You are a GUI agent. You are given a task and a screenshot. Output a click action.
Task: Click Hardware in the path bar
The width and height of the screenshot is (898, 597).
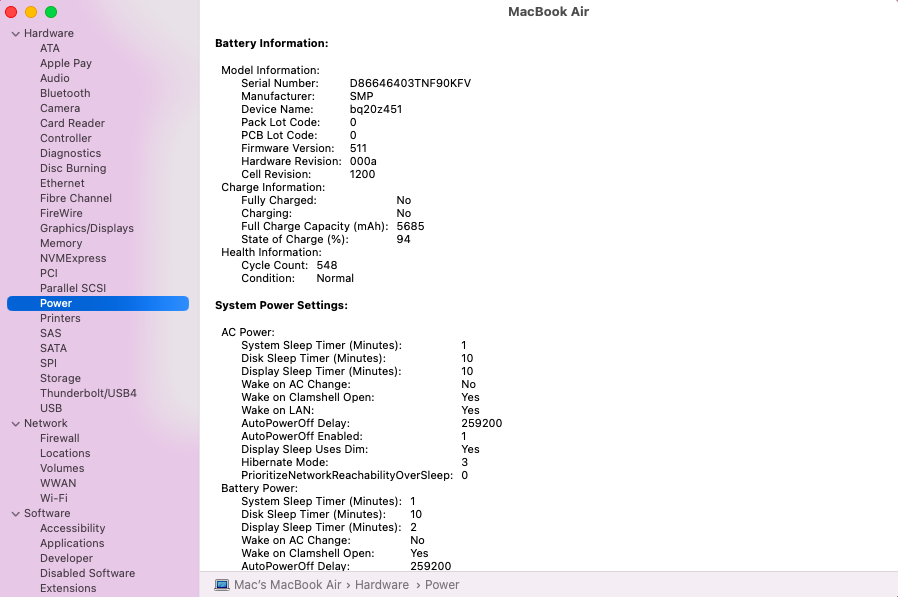coord(382,585)
